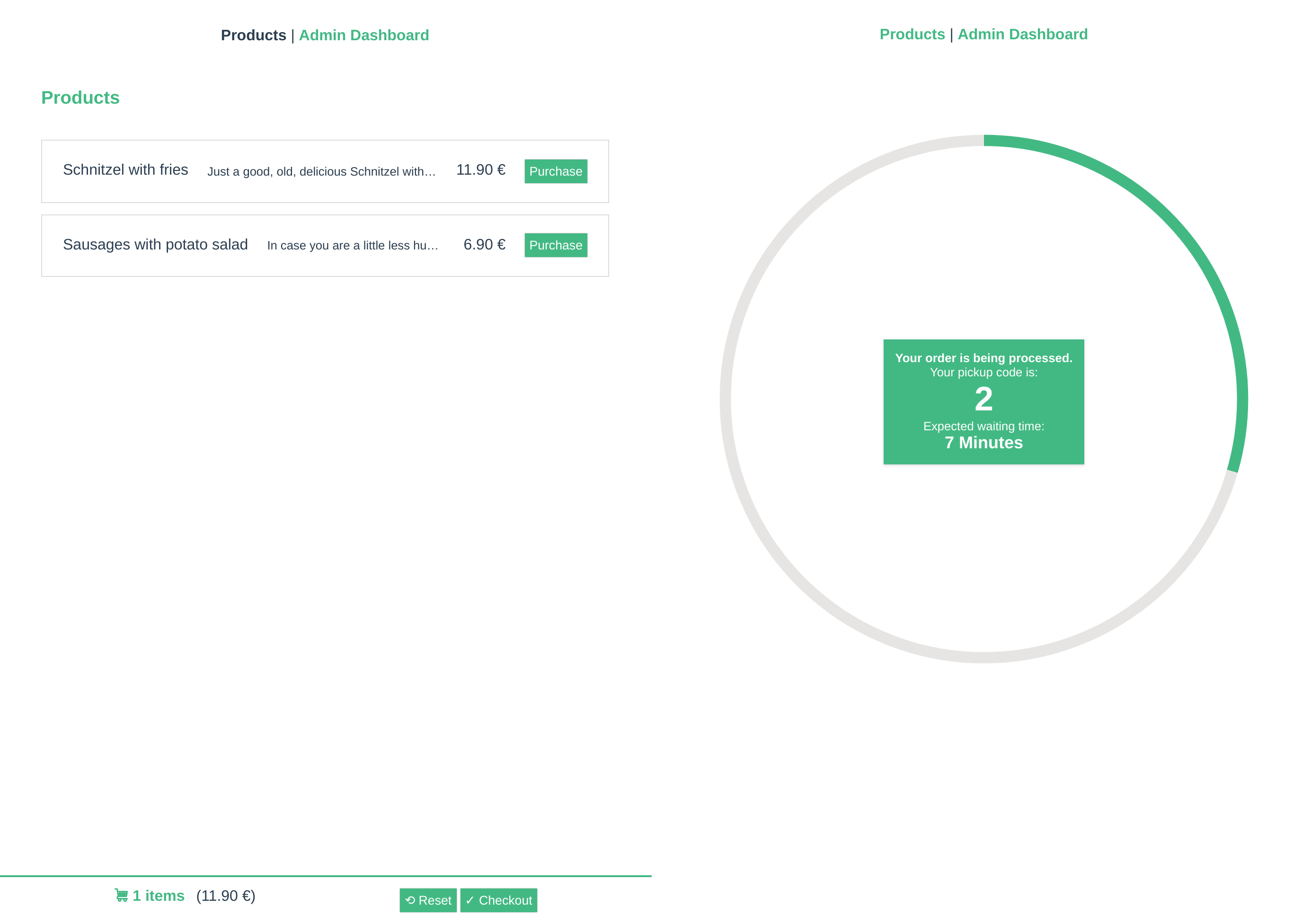This screenshot has width=1311, height=924.
Task: Click the cart total (11.90 €)
Action: coord(226,896)
